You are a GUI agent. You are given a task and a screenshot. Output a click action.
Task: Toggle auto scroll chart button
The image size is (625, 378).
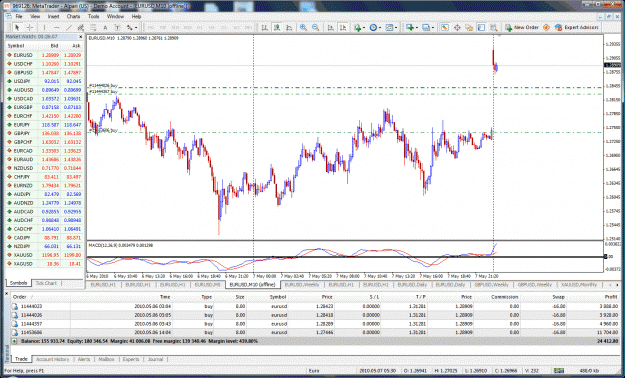(330, 28)
